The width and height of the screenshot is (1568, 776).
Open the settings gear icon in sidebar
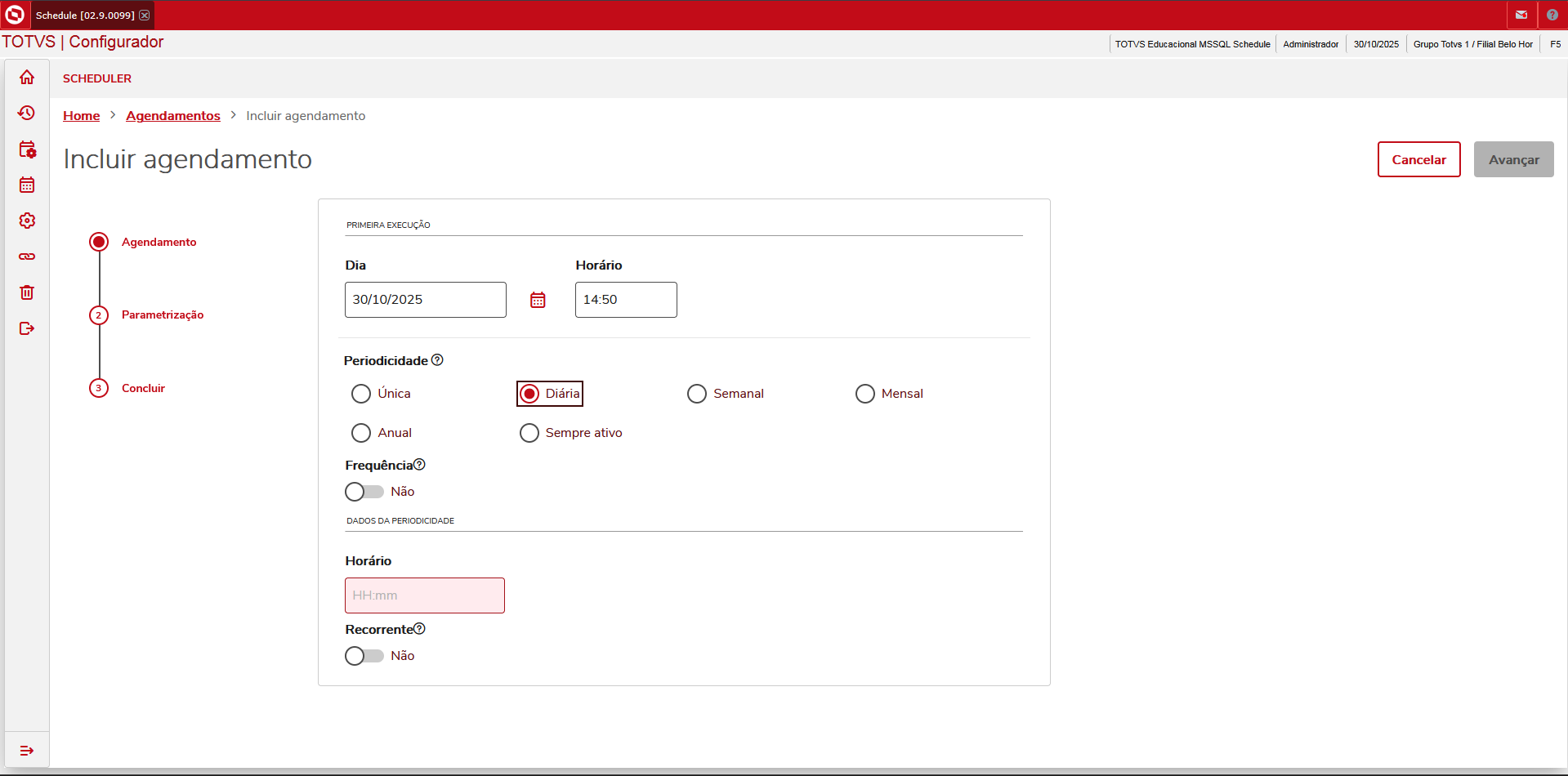click(x=27, y=221)
